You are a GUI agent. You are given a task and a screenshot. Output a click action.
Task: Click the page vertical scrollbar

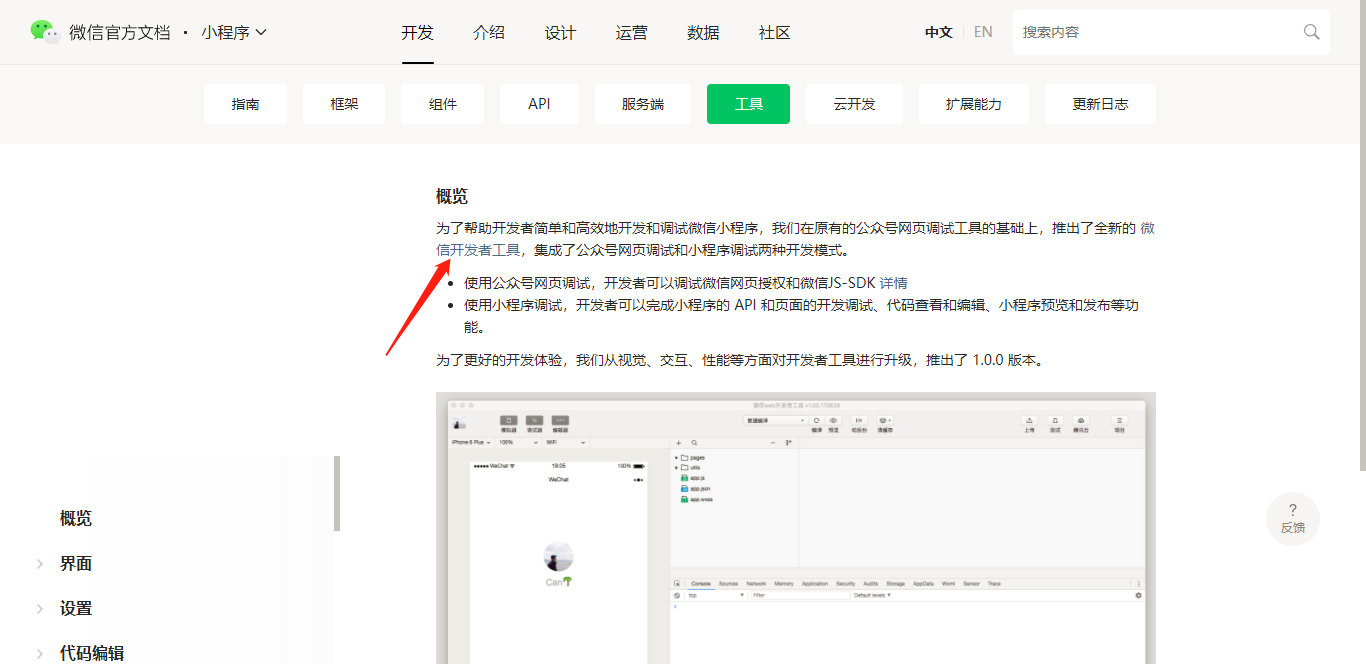tap(1362, 235)
